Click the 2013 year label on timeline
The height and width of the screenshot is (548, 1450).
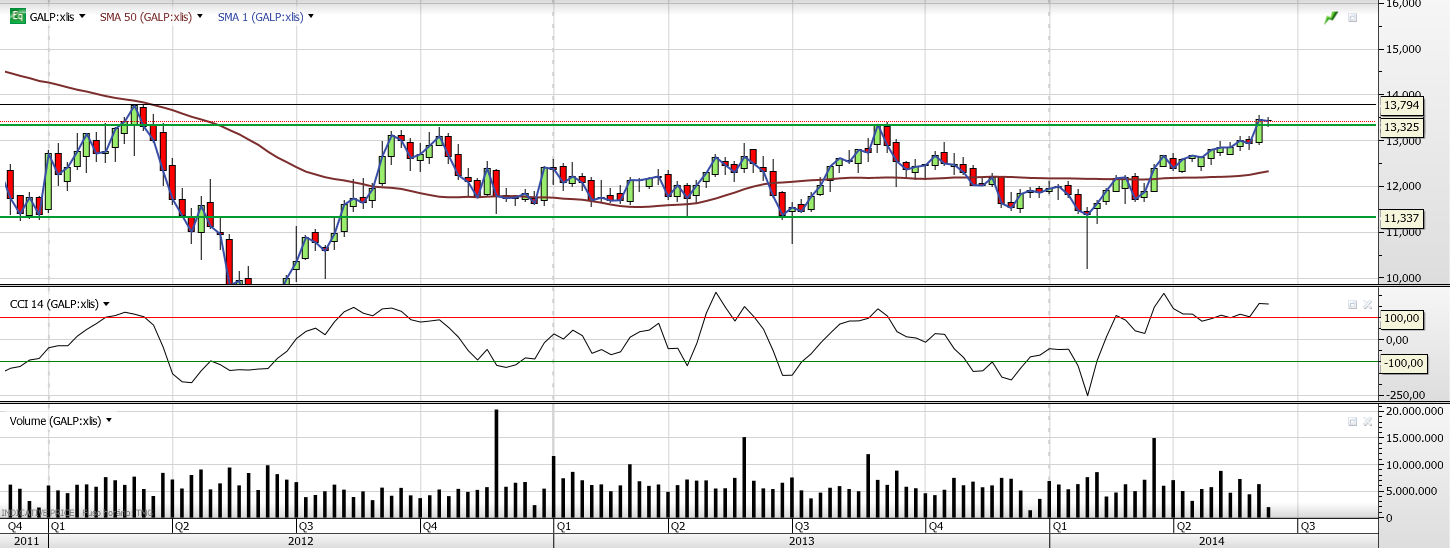[x=801, y=540]
